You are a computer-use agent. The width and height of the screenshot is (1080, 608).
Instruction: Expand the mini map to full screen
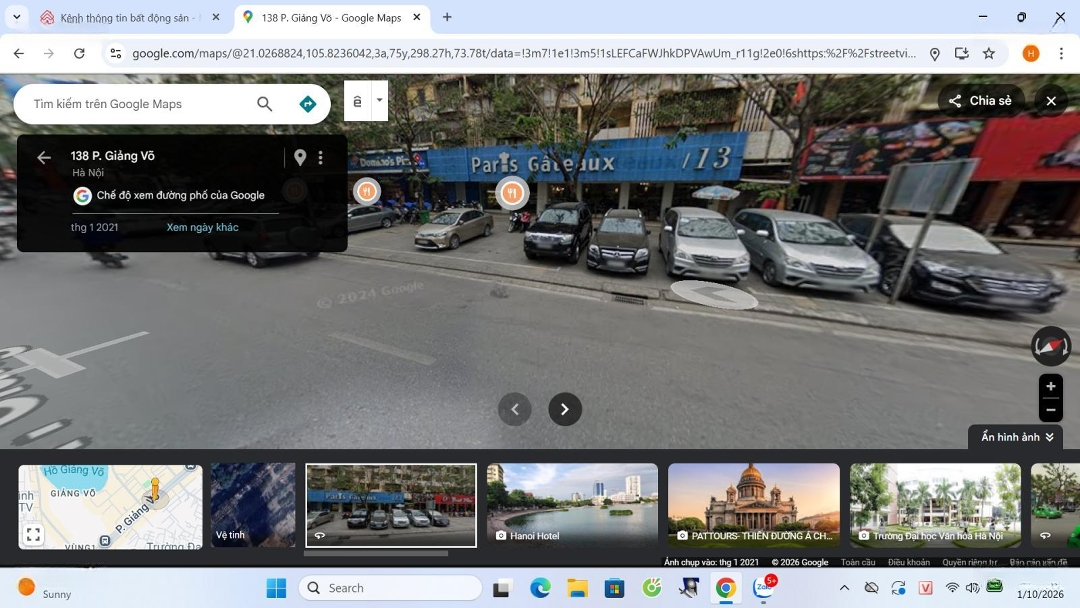pos(34,535)
